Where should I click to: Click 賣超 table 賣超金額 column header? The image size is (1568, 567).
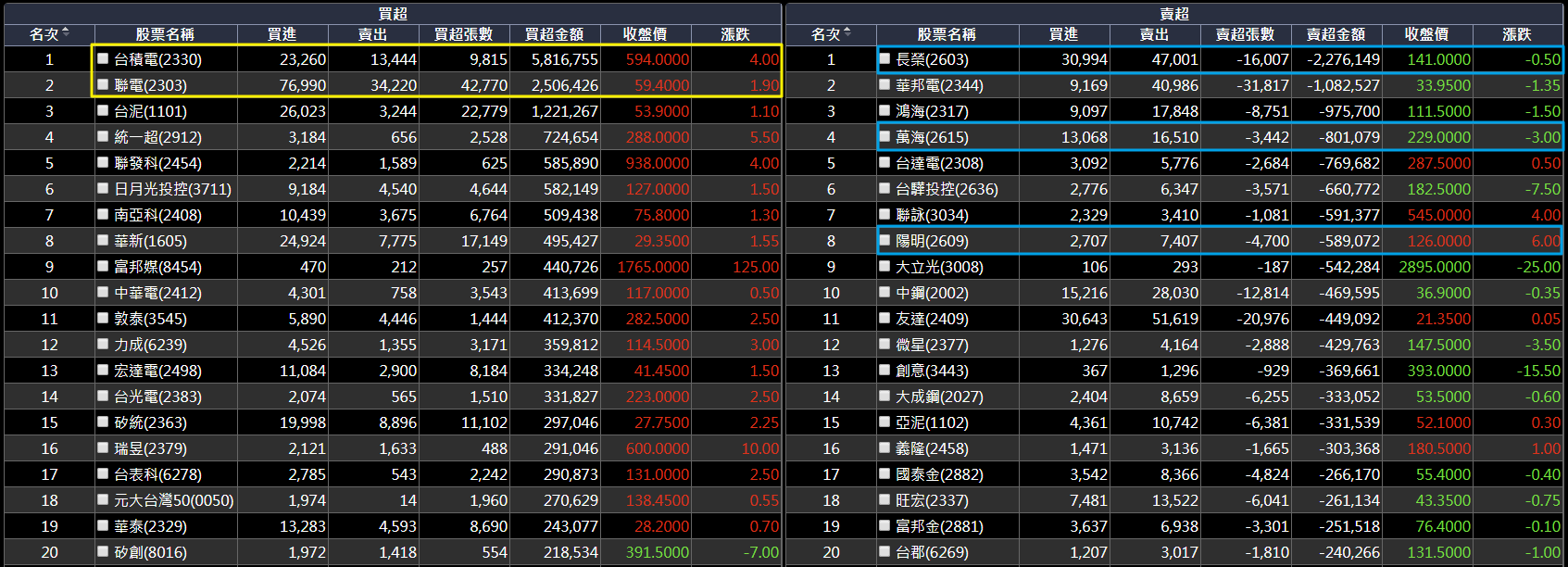click(1336, 34)
